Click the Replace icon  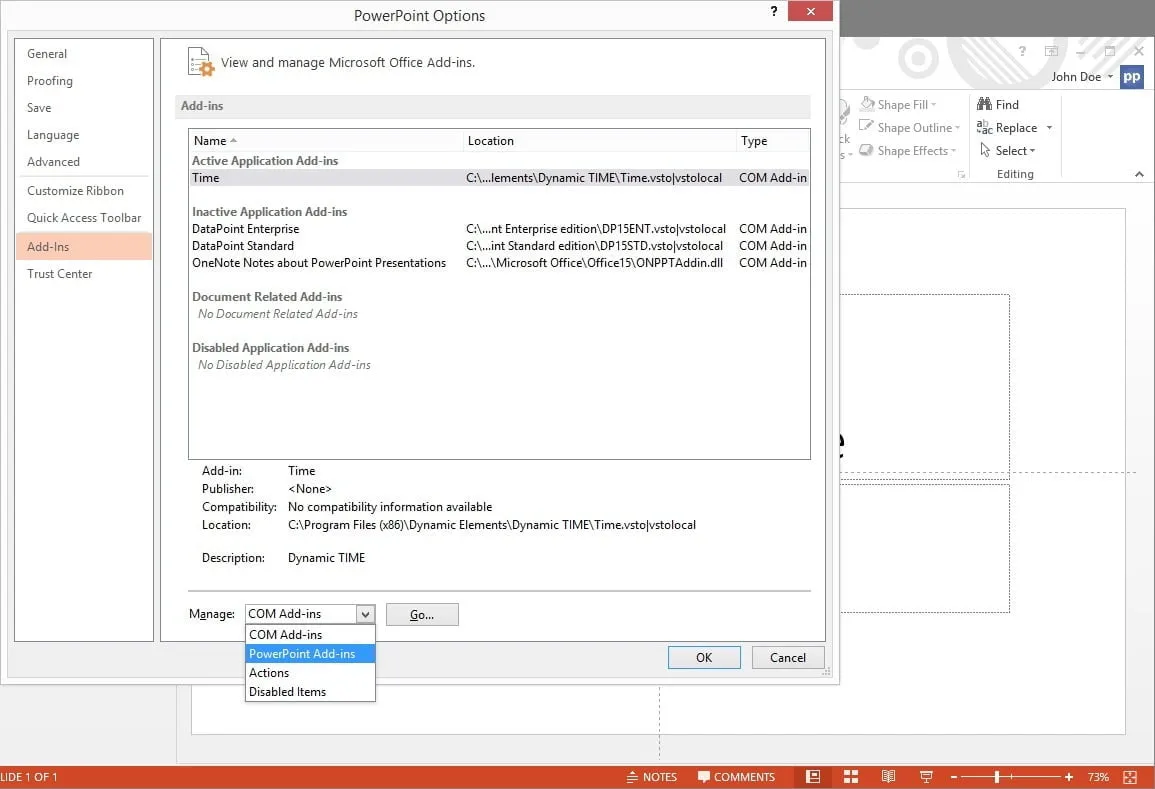click(x=985, y=127)
